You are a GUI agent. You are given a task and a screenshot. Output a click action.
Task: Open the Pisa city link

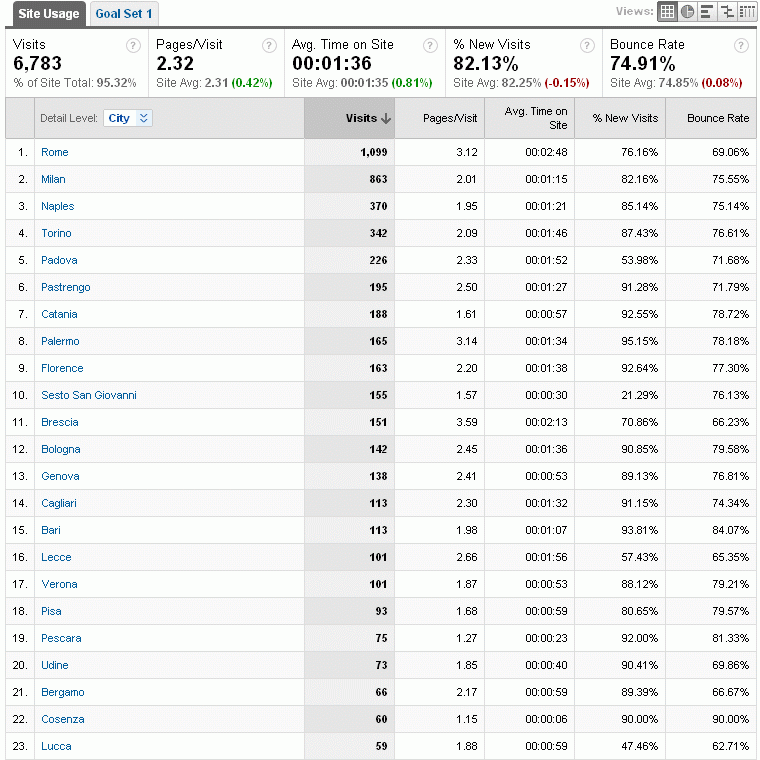51,611
